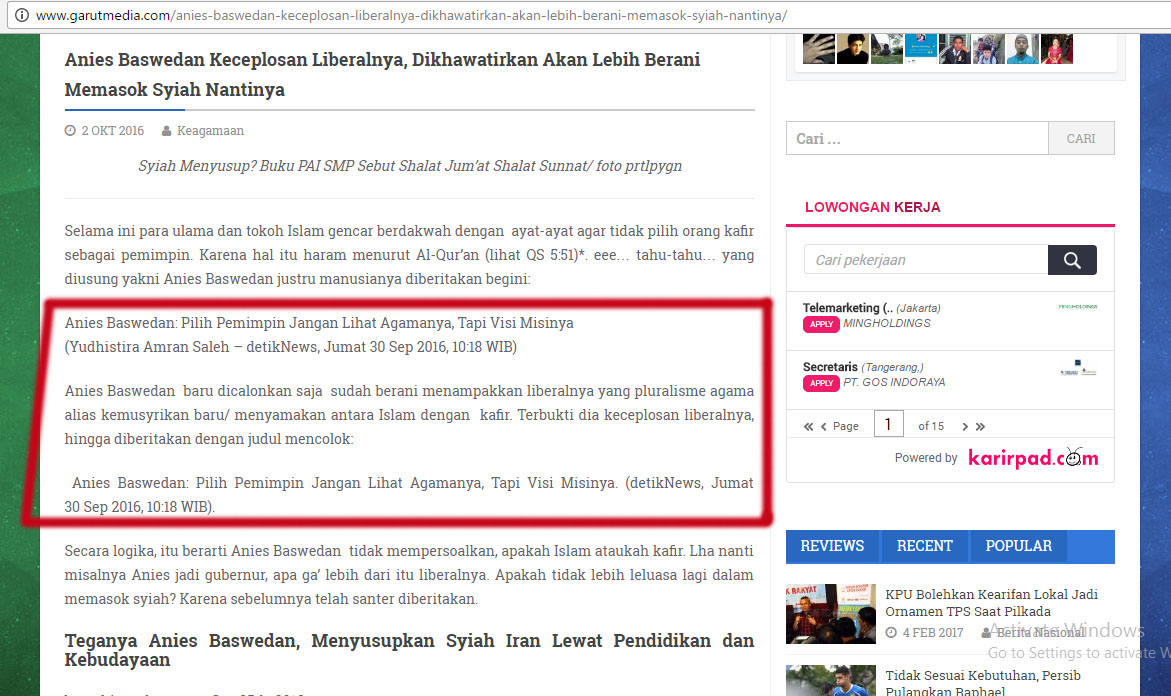Click the Teganya Anies Baswedan subheading

pos(409,650)
